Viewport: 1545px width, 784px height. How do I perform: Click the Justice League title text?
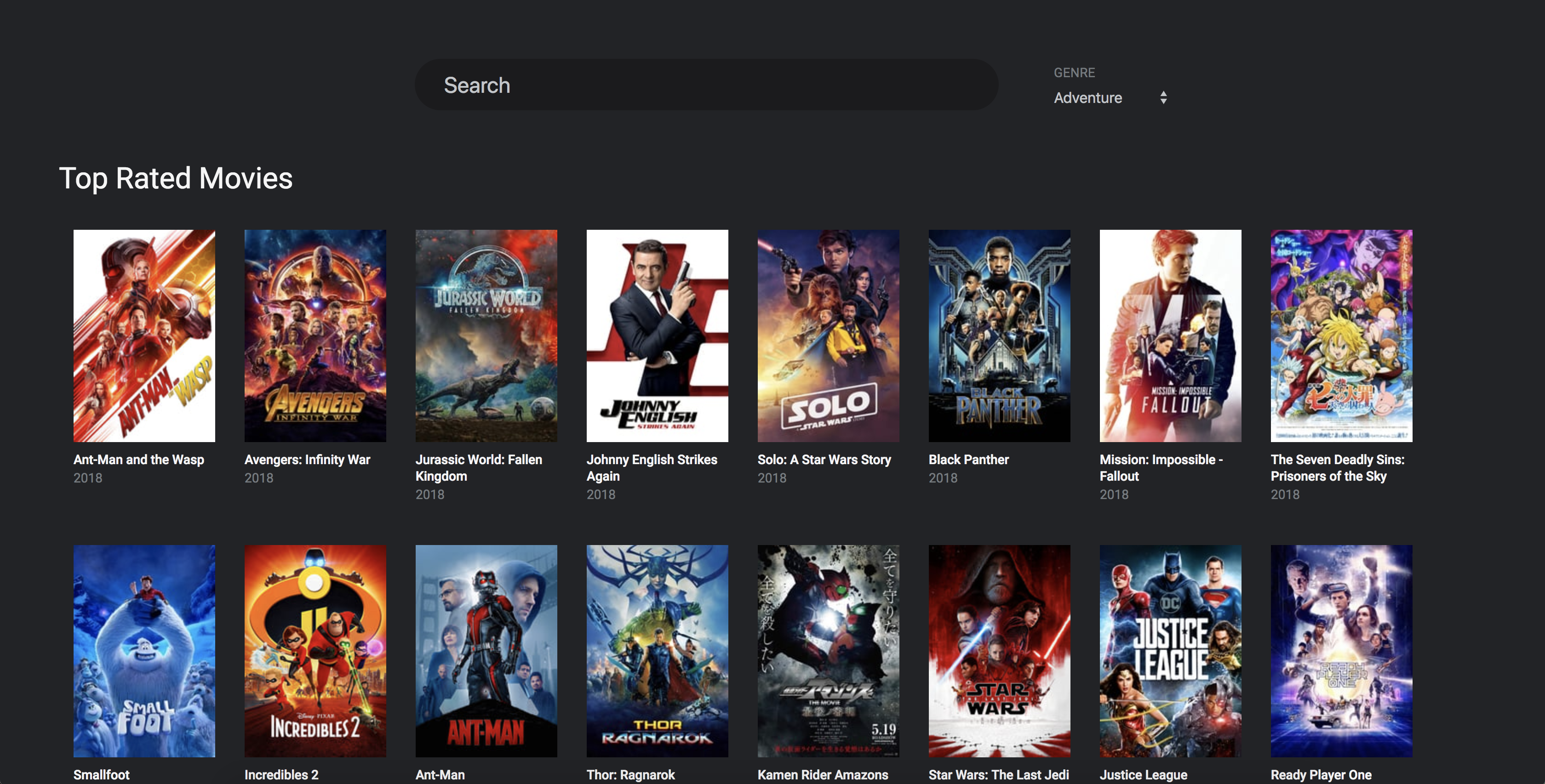click(x=1143, y=774)
